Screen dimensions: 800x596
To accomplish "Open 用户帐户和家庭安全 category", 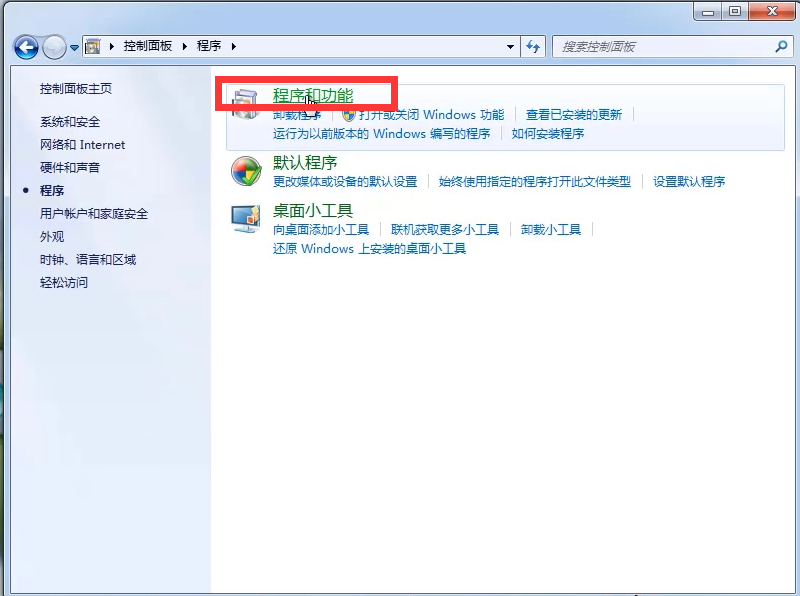I will 94,214.
